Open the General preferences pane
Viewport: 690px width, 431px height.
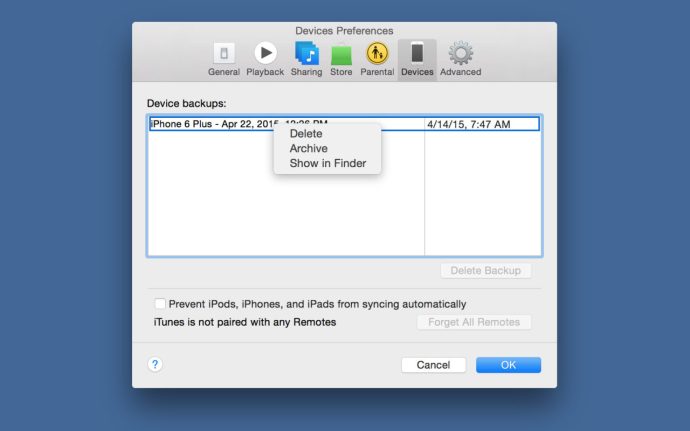tap(224, 60)
